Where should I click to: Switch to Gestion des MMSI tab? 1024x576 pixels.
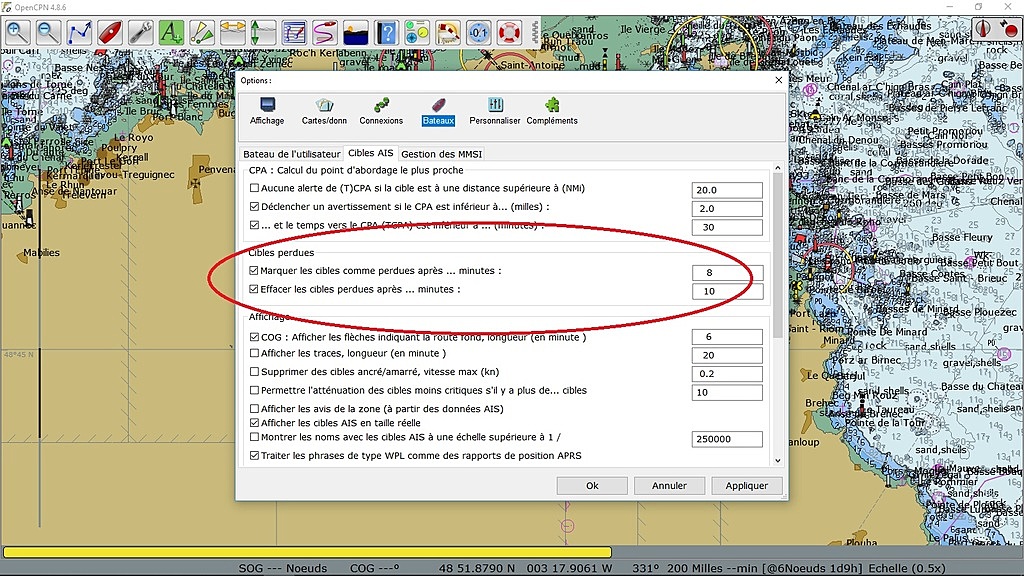coord(441,154)
